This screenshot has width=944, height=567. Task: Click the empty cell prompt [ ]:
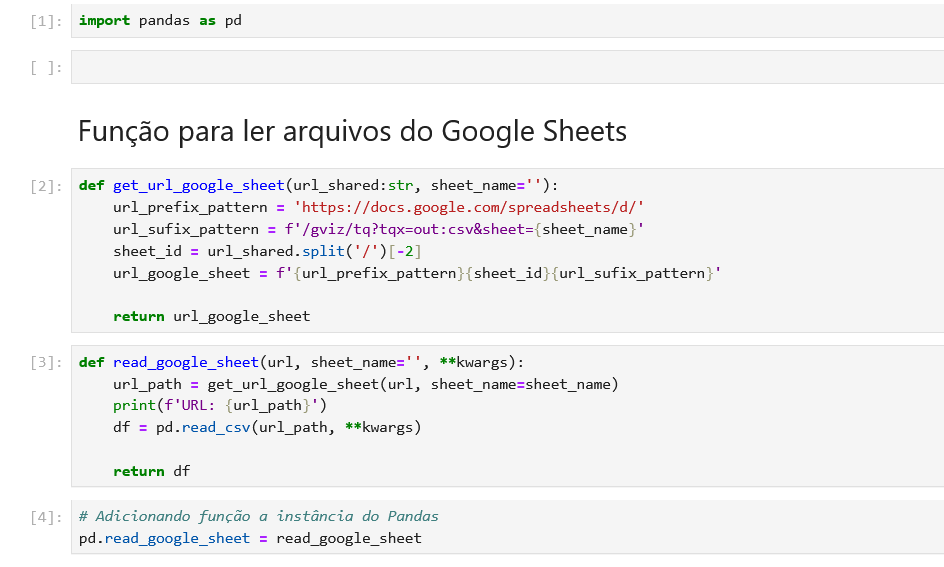click(46, 67)
